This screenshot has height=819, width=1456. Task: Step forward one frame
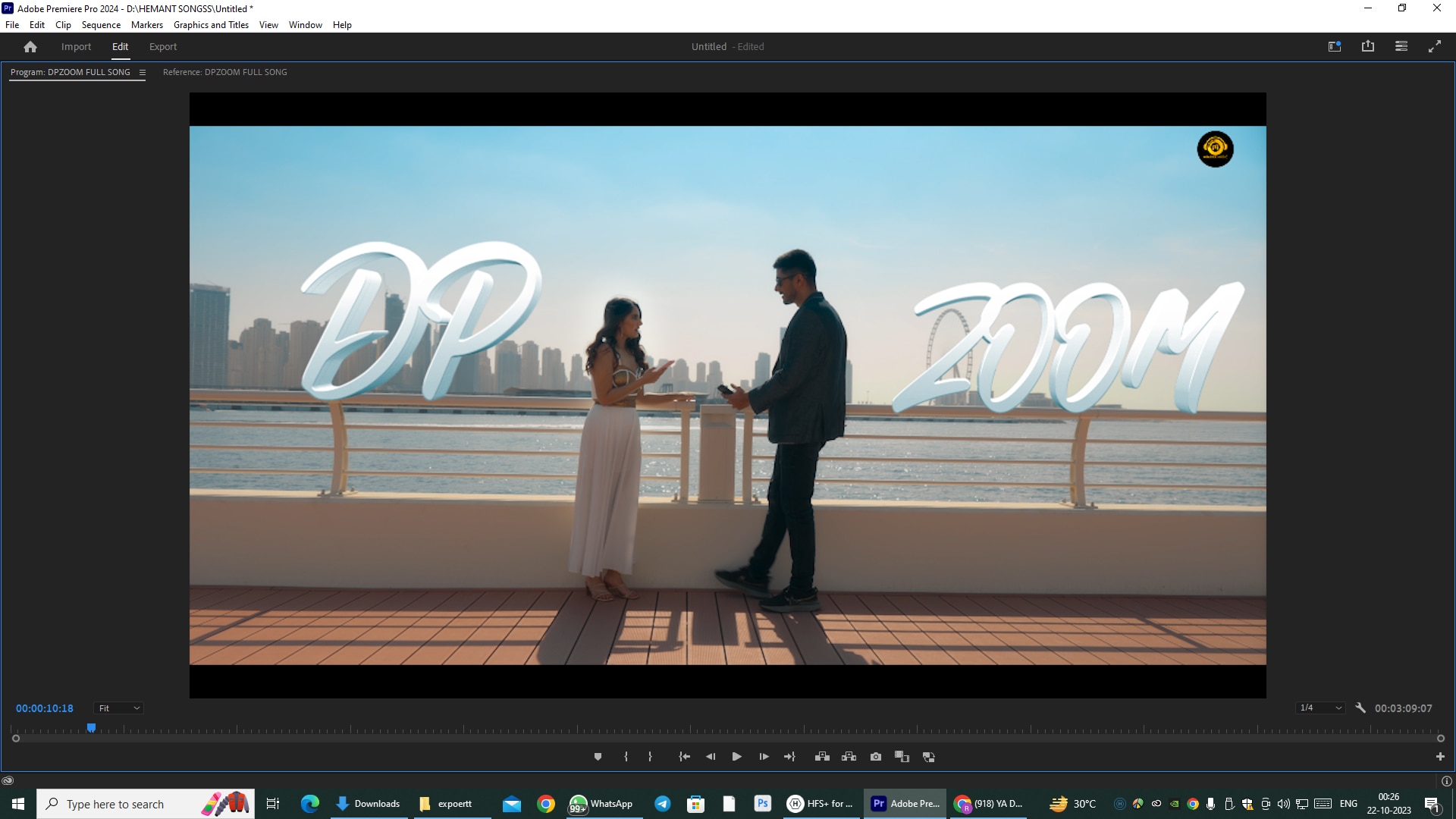764,757
